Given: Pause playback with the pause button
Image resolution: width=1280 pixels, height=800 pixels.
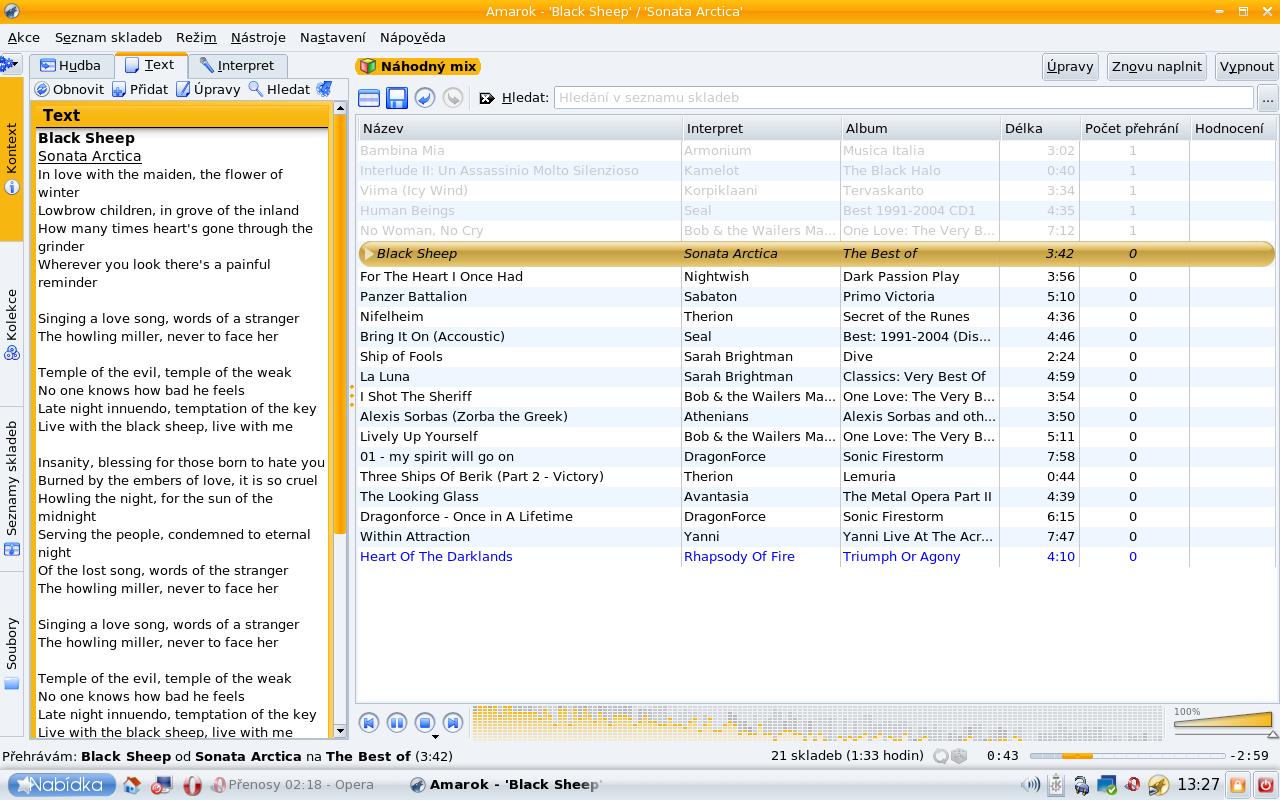Looking at the screenshot, I should click(x=397, y=722).
